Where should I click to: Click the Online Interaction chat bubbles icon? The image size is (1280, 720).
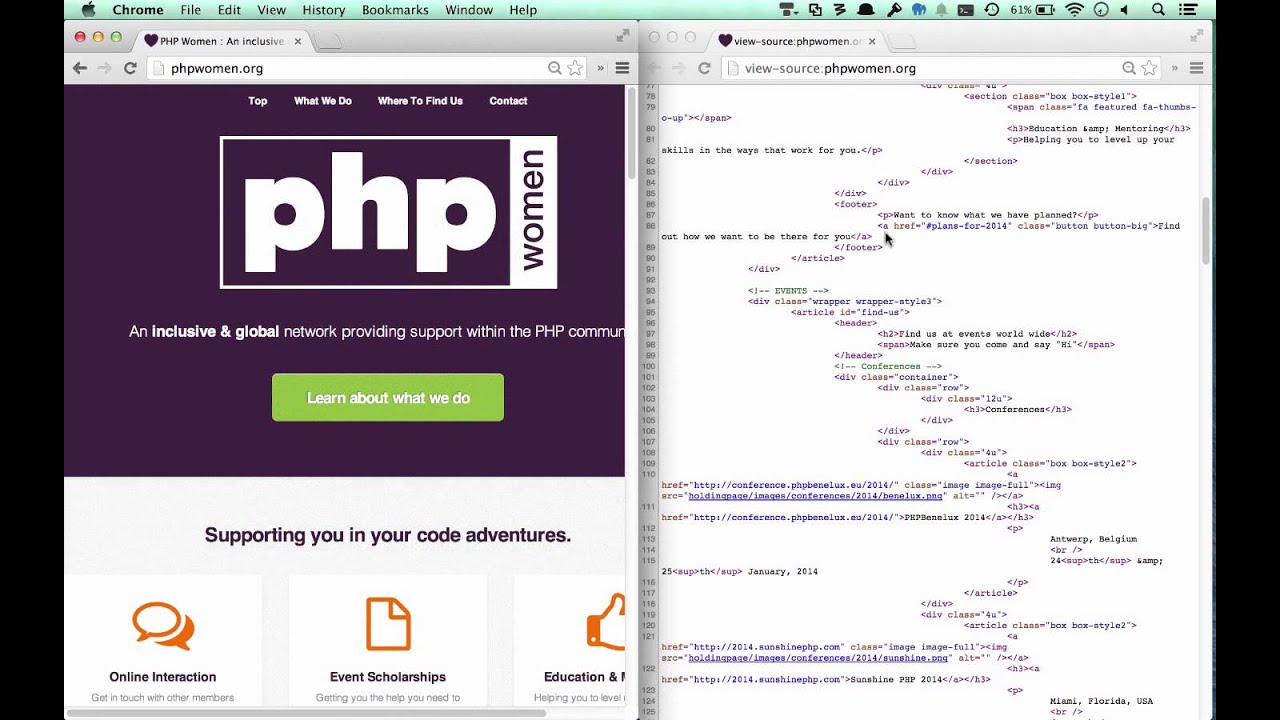[163, 625]
